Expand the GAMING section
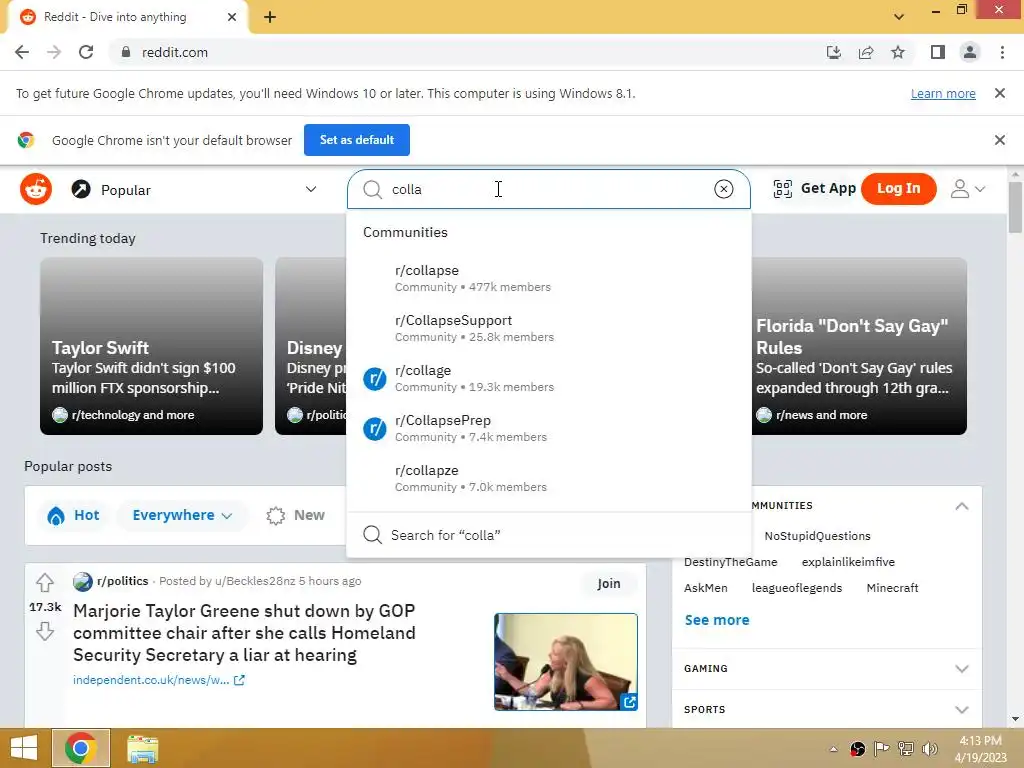1024x768 pixels. [827, 669]
